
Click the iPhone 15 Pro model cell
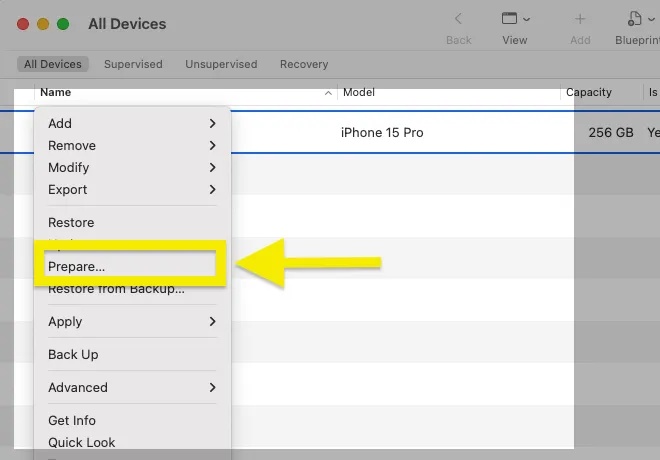382,133
